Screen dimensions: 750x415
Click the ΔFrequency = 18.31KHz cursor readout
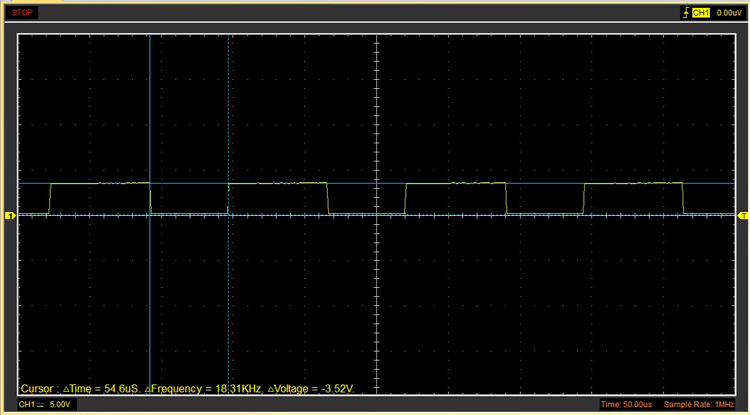pyautogui.click(x=205, y=389)
